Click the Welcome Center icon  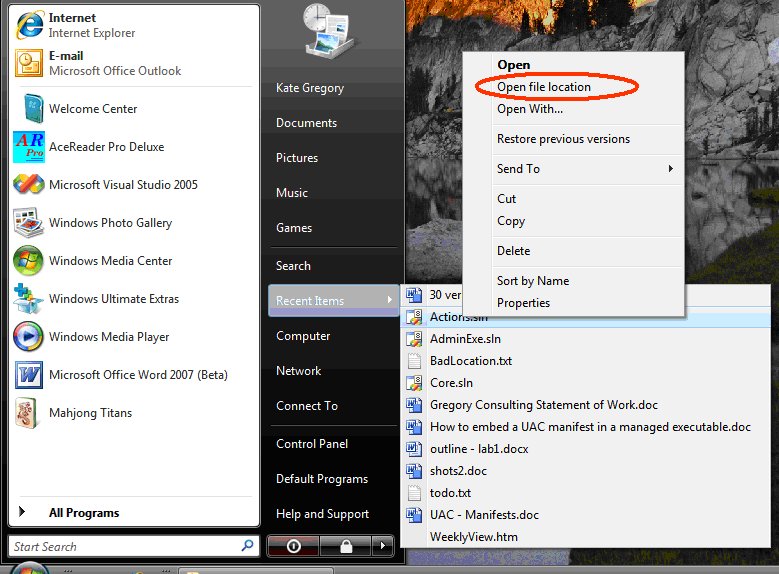click(33, 108)
